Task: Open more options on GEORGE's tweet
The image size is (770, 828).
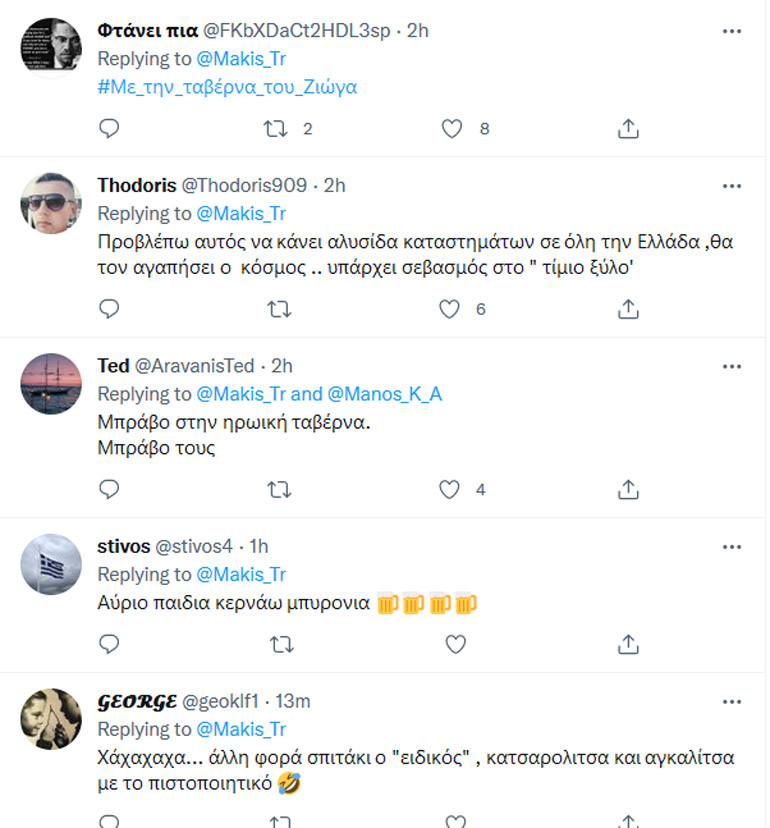Action: point(732,700)
